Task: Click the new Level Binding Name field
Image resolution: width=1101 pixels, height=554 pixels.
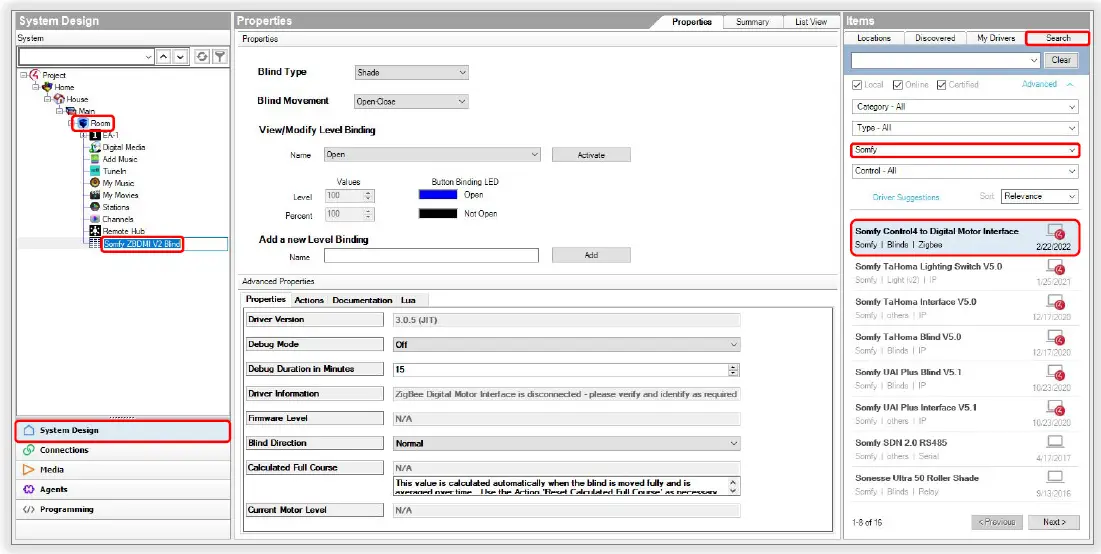Action: [431, 256]
